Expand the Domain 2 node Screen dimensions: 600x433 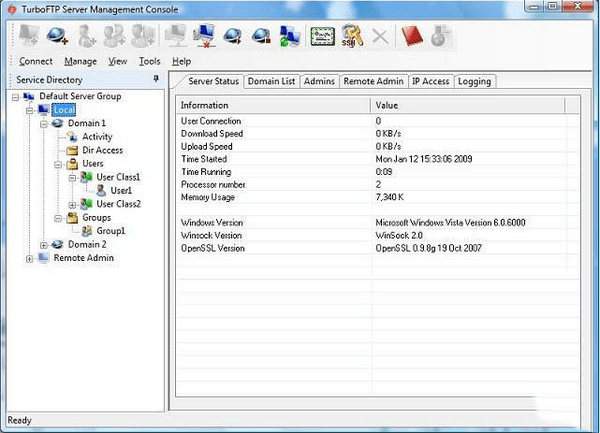coord(44,245)
